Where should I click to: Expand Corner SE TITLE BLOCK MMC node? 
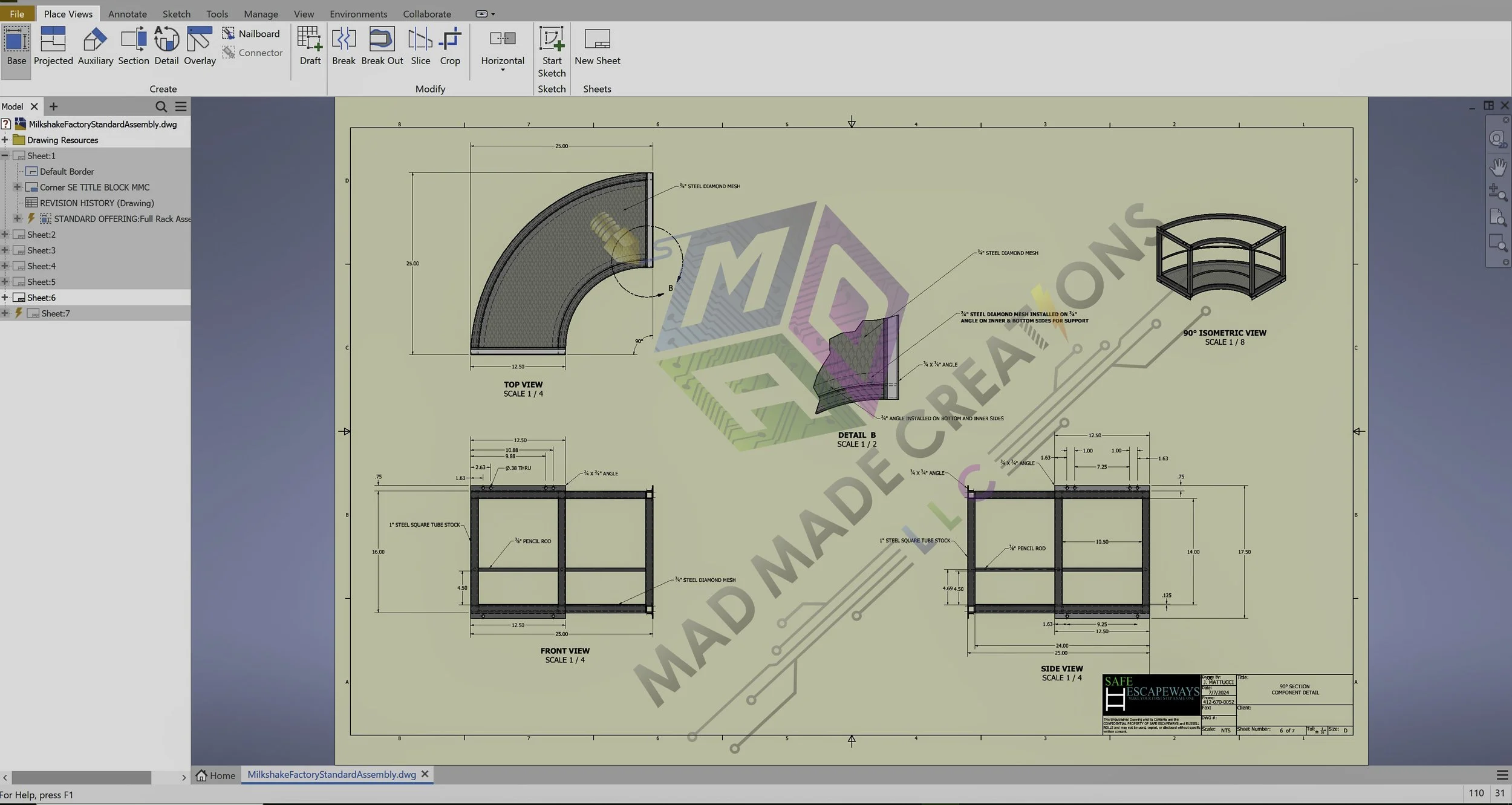point(18,187)
